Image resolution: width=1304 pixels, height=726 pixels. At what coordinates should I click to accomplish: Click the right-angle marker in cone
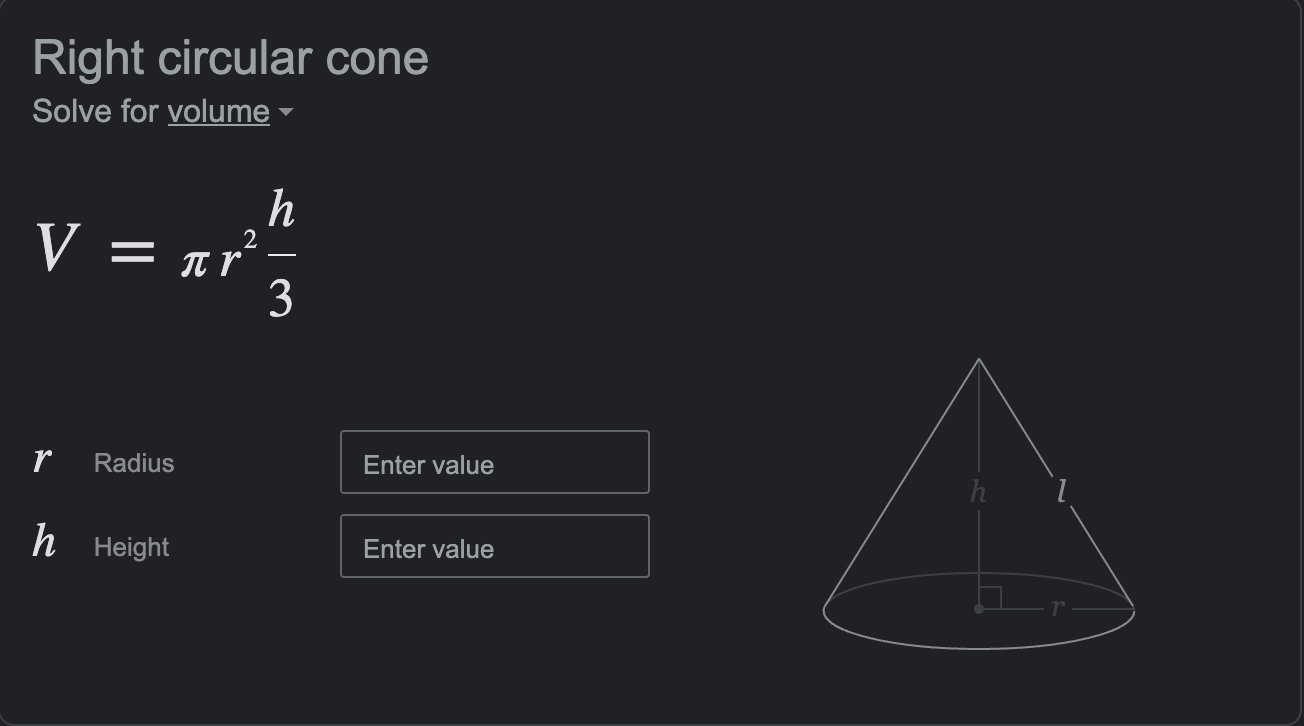[990, 597]
